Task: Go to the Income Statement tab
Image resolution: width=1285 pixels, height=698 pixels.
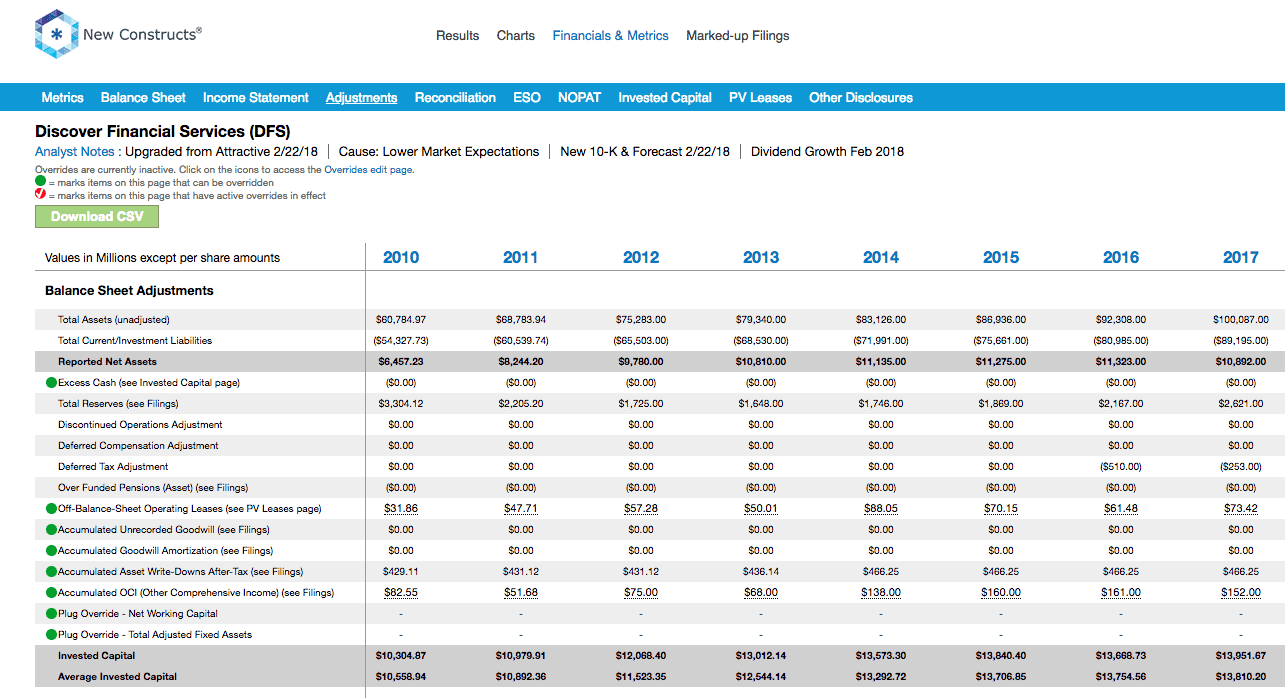Action: [x=256, y=97]
